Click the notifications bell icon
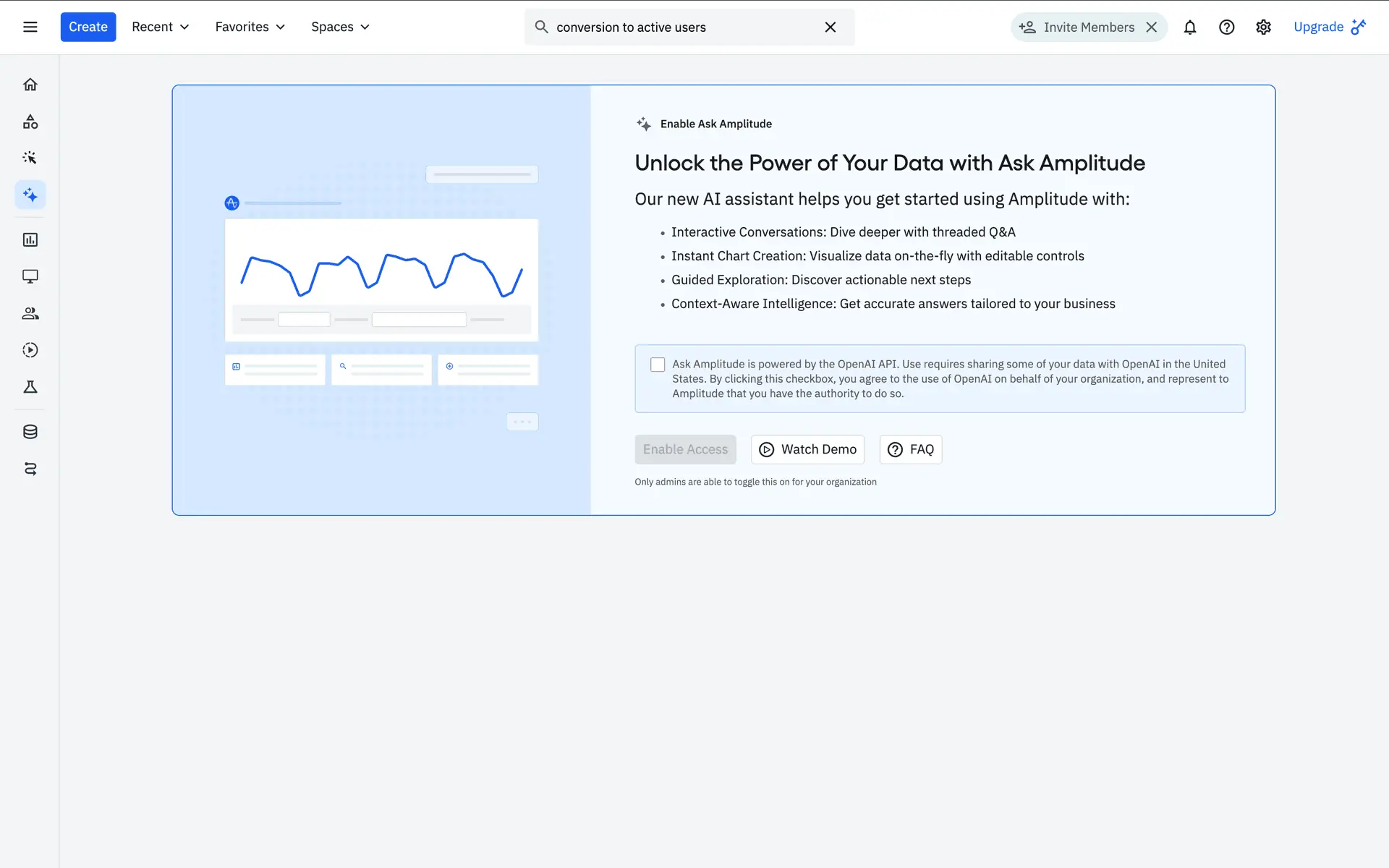Image resolution: width=1389 pixels, height=868 pixels. coord(1189,27)
